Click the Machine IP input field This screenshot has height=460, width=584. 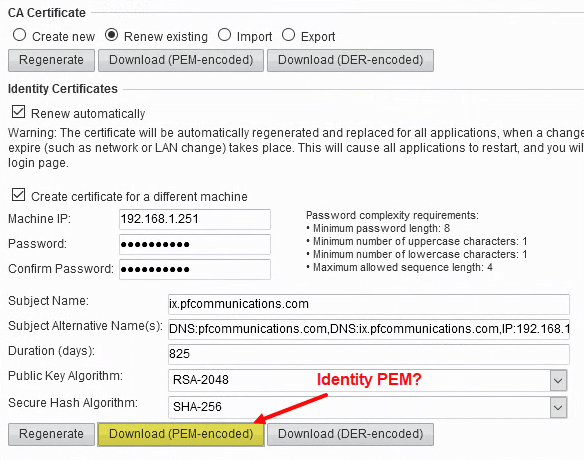pyautogui.click(x=195, y=219)
